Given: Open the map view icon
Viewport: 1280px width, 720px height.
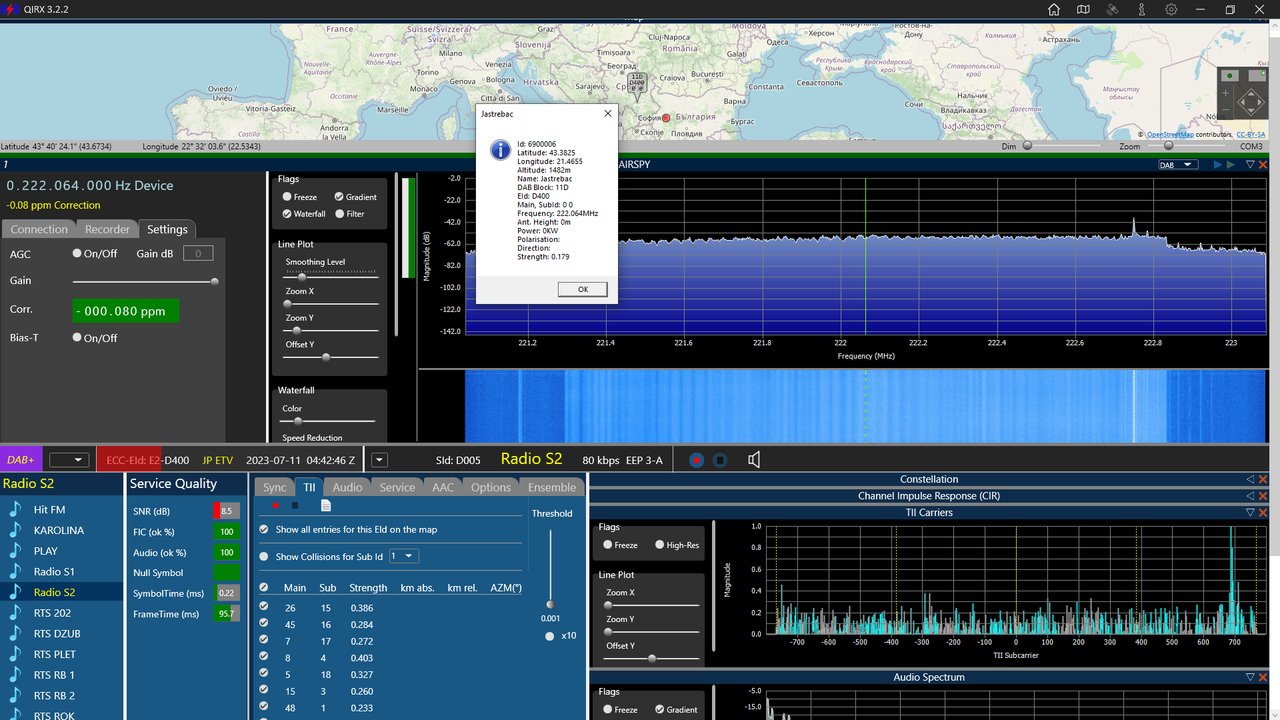Looking at the screenshot, I should pos(1083,9).
